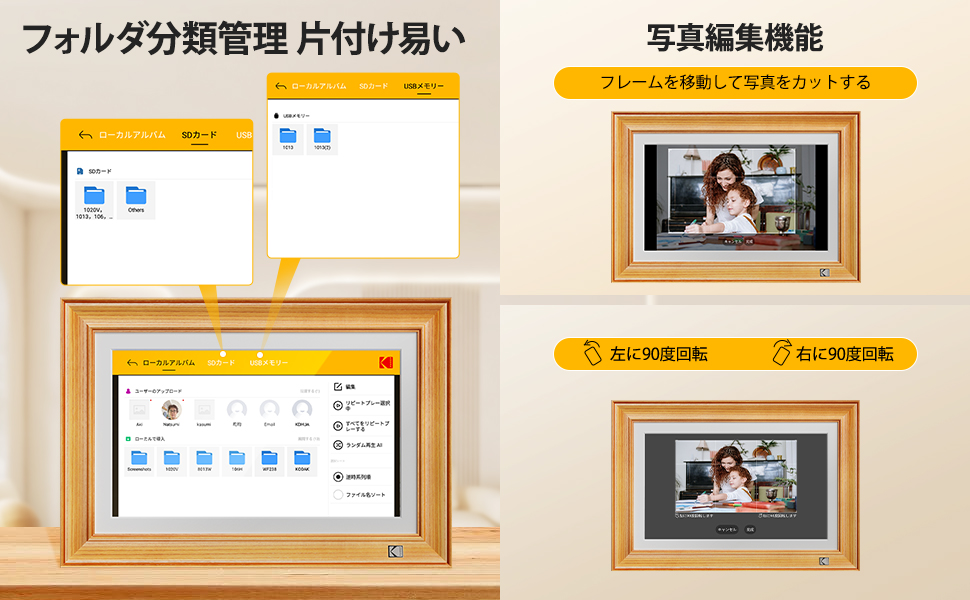The image size is (970, 600).
Task: Click 完成 button on crop edit screen
Action: [749, 241]
